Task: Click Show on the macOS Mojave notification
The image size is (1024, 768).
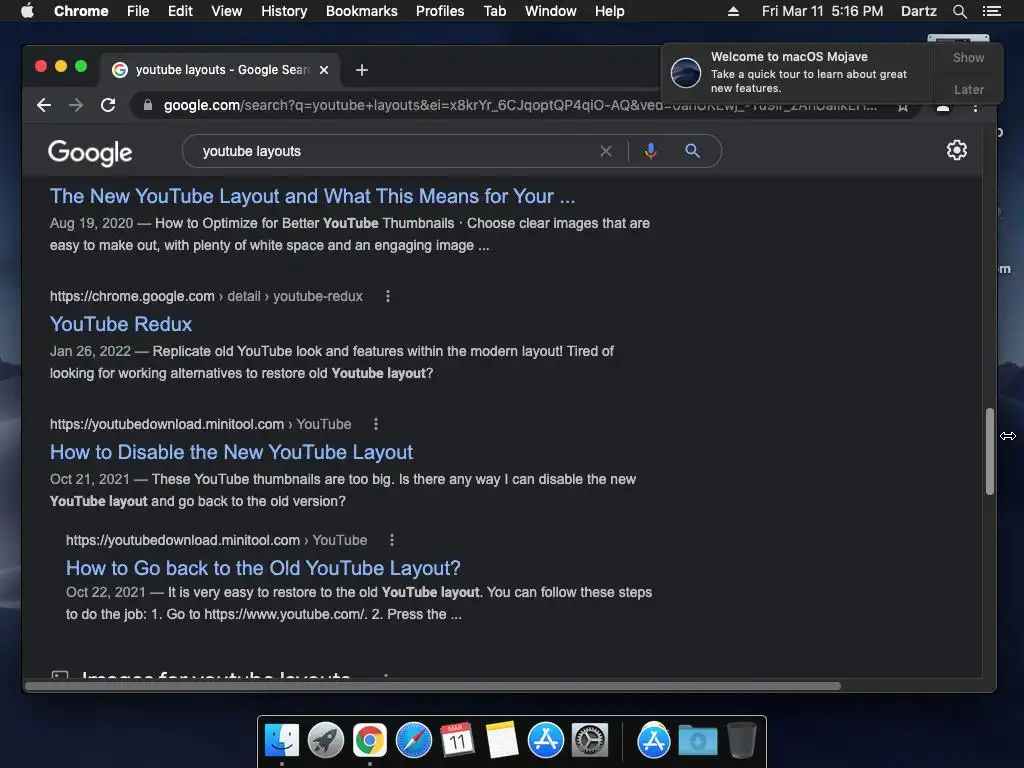Action: coord(968,57)
